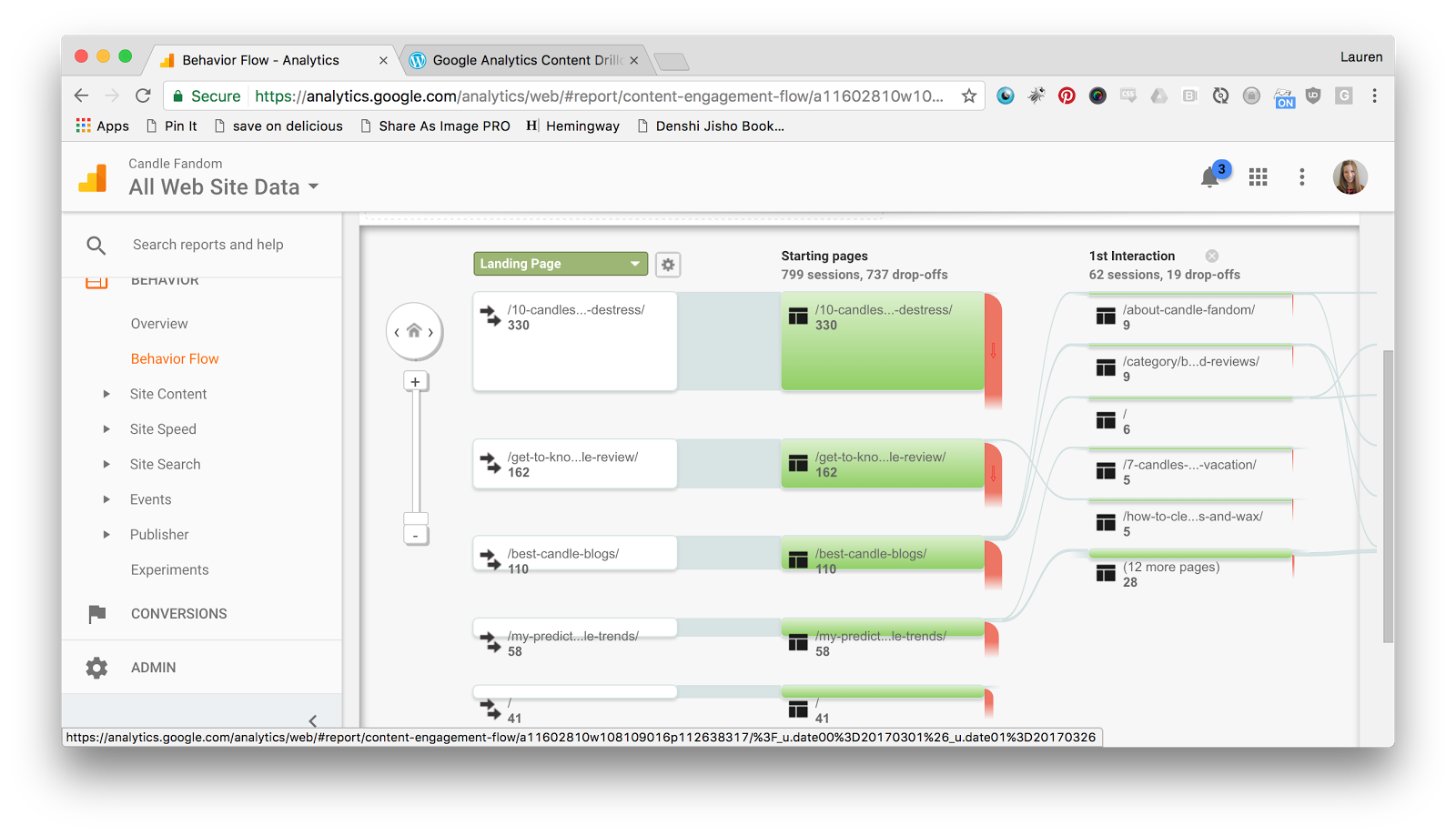Reload the page in Chrome
1456x835 pixels.
pos(143,96)
